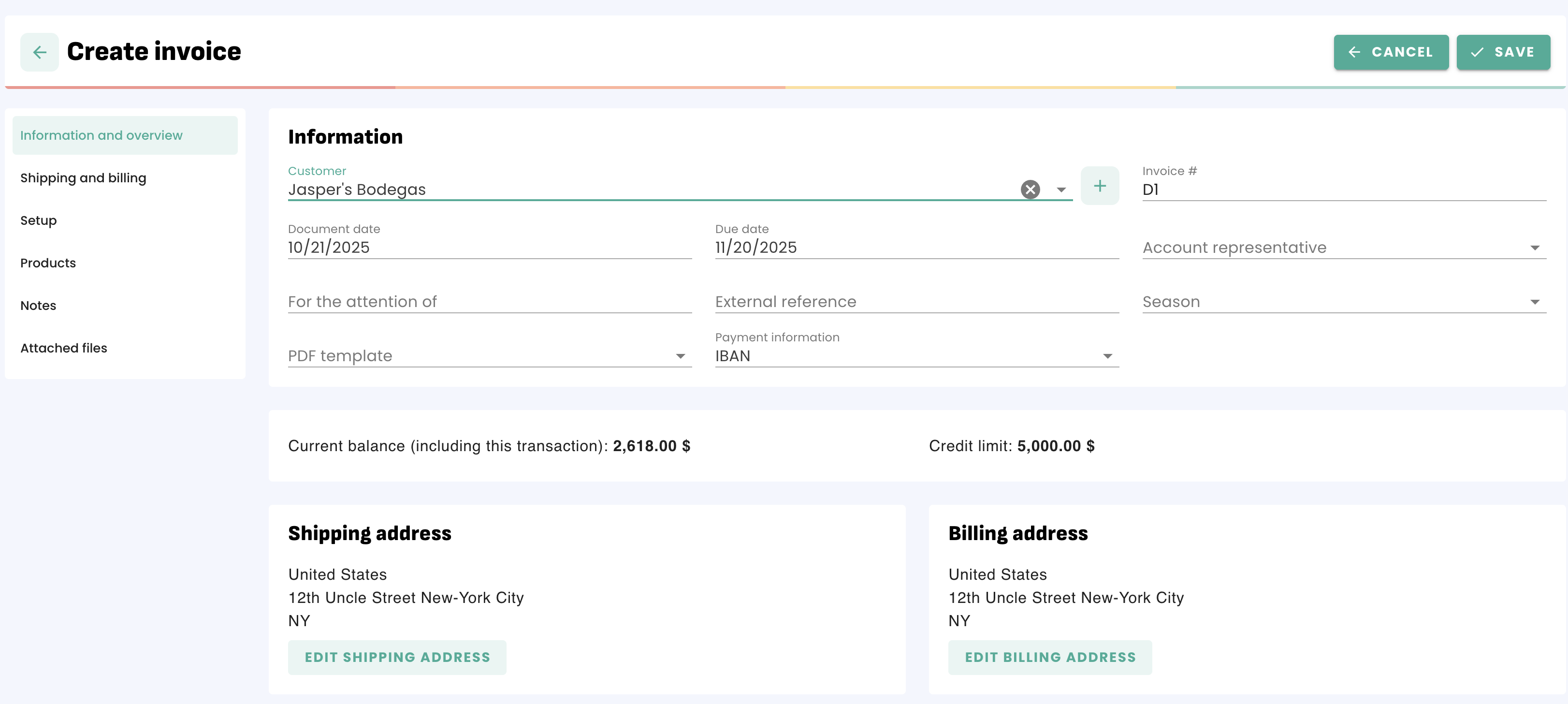Expand the PDF template selector

click(x=489, y=356)
